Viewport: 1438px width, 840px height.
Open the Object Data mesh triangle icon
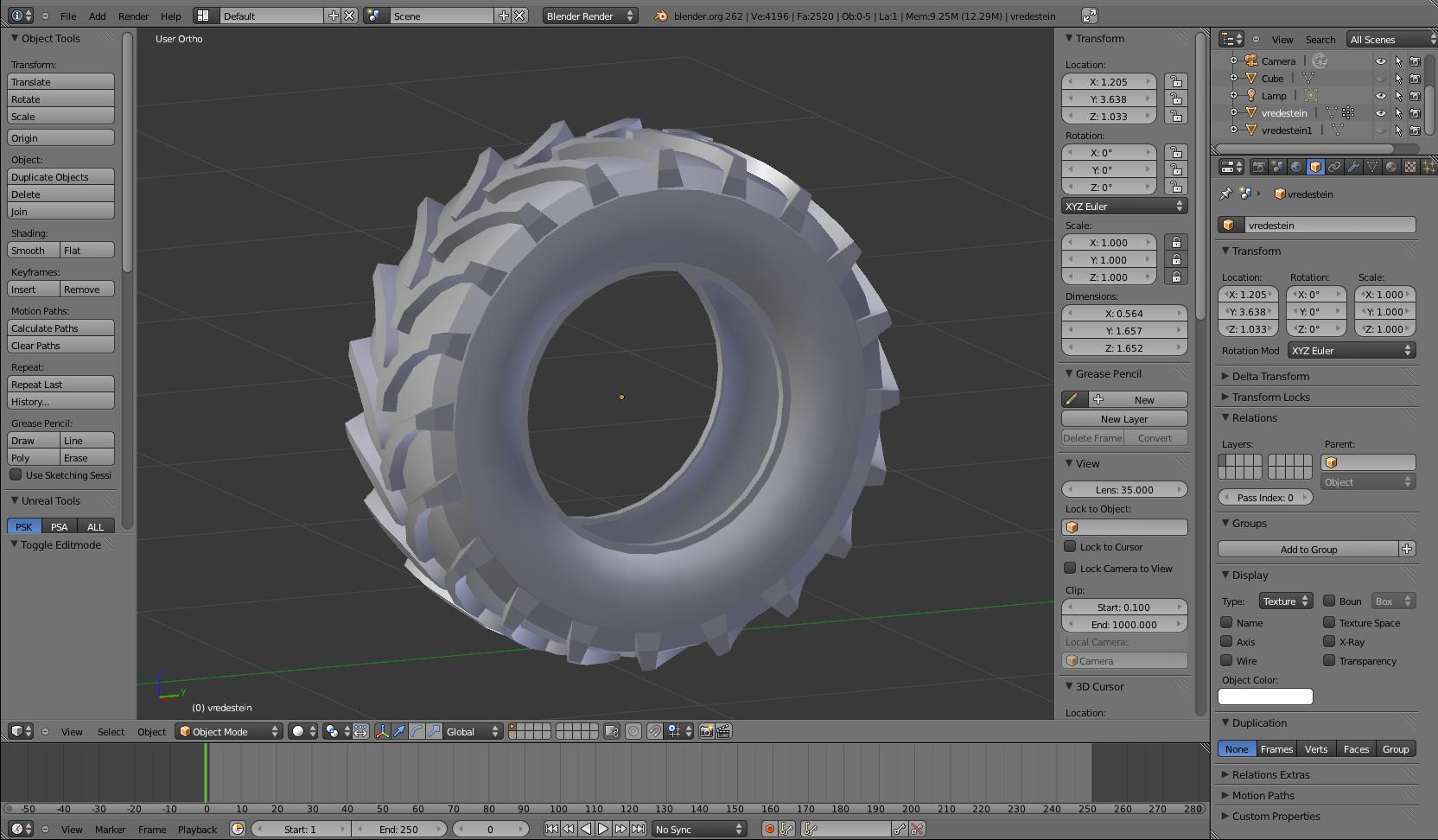coord(1372,167)
